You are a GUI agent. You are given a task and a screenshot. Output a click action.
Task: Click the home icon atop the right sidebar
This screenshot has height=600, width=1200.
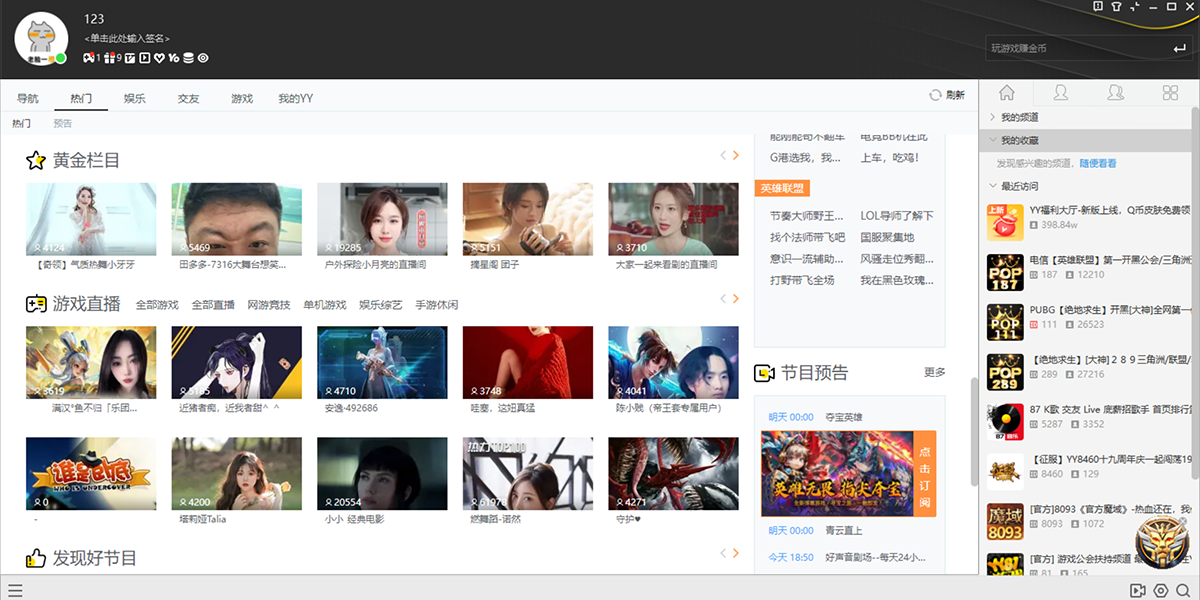(x=1005, y=93)
